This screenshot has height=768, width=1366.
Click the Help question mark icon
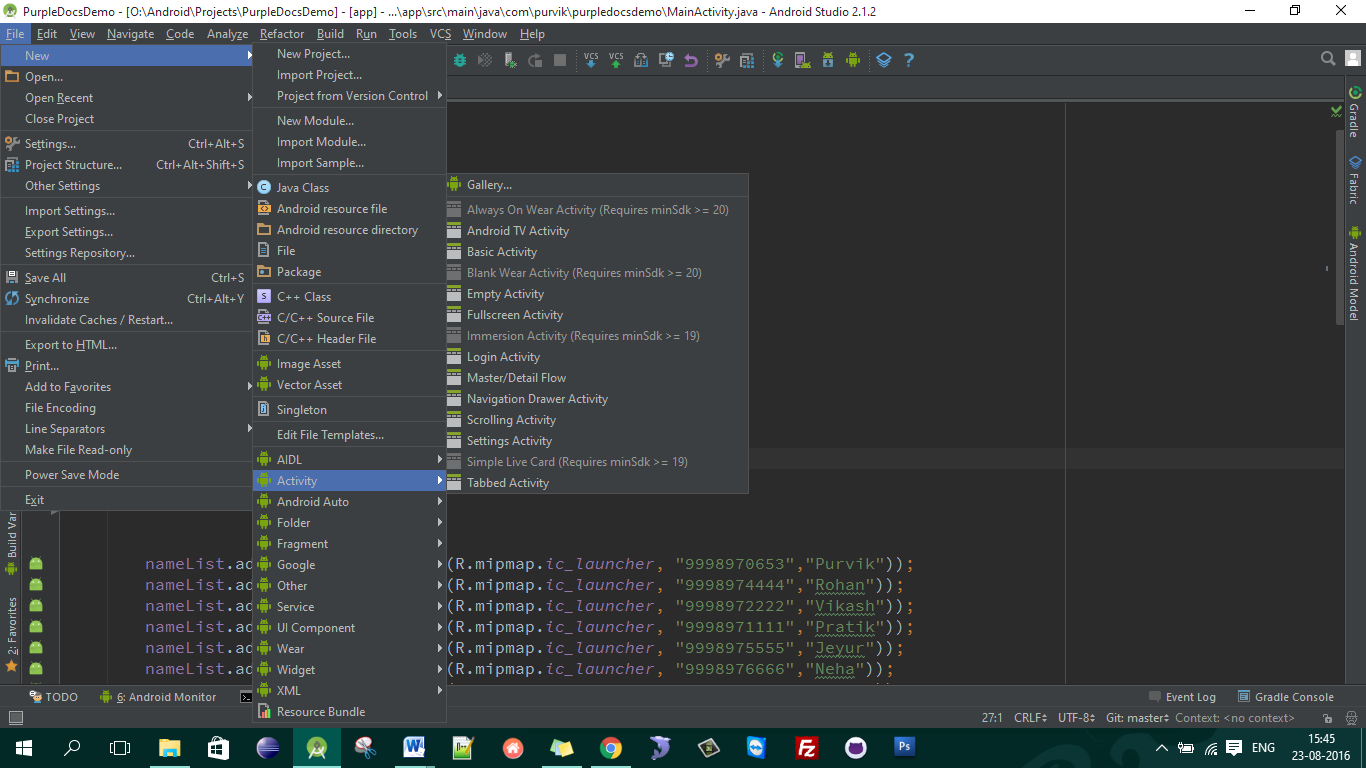909,60
